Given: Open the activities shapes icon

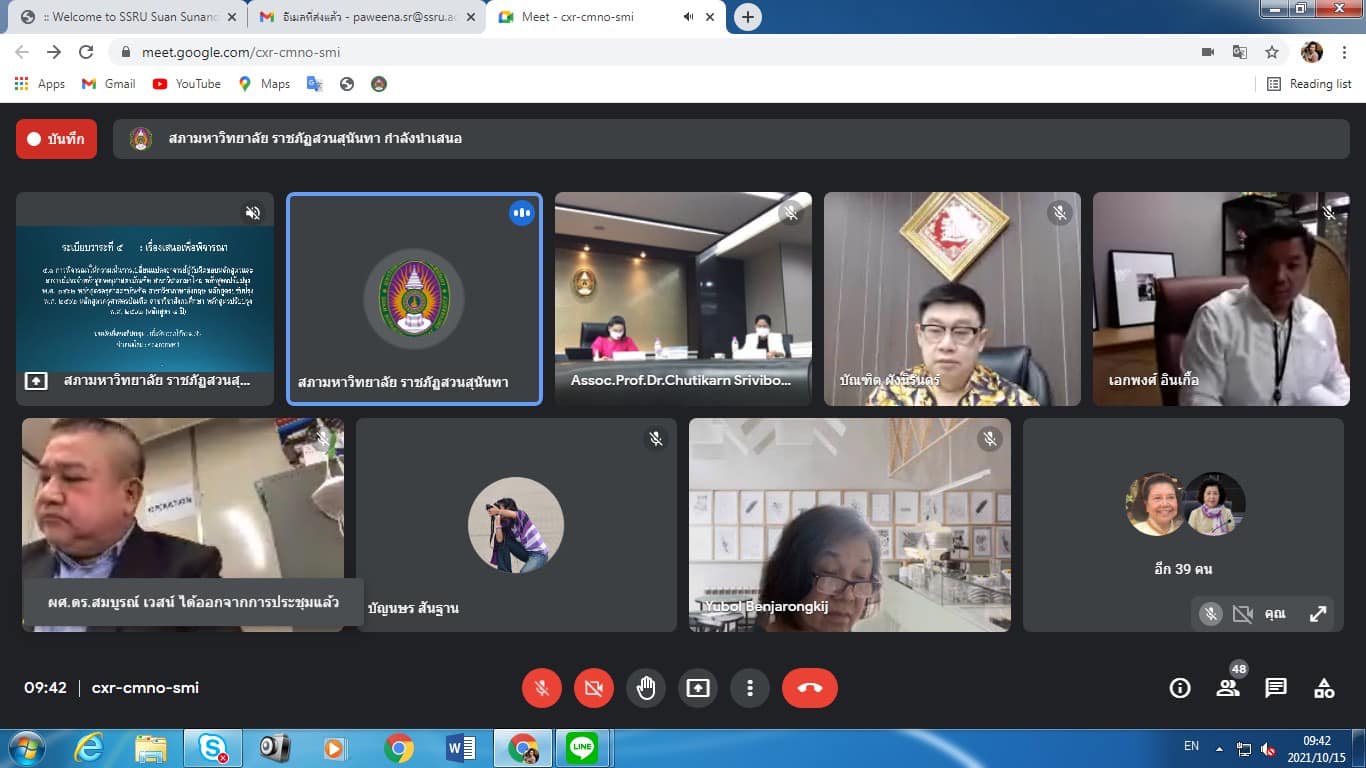Looking at the screenshot, I should pos(1324,688).
